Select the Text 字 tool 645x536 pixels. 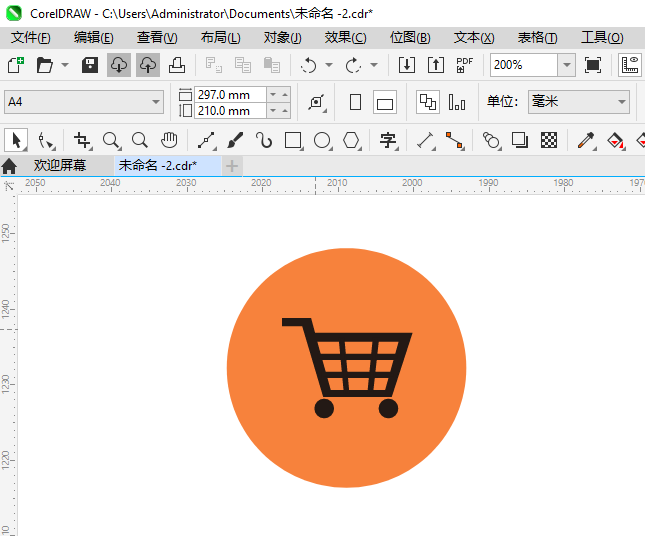[x=388, y=141]
